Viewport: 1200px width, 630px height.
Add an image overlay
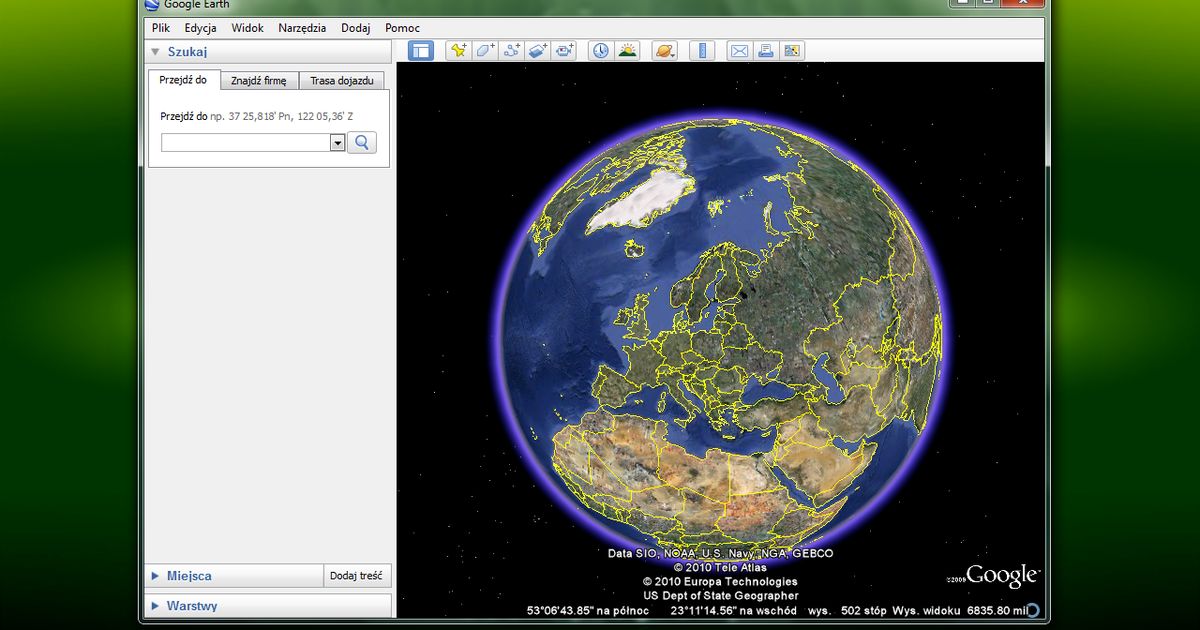pyautogui.click(x=537, y=50)
